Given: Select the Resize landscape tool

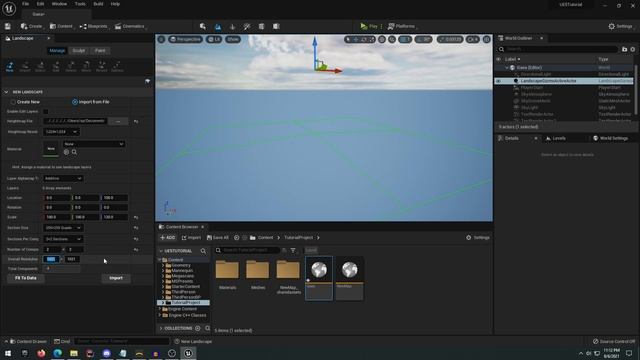Looking at the screenshot, I should 102,66.
